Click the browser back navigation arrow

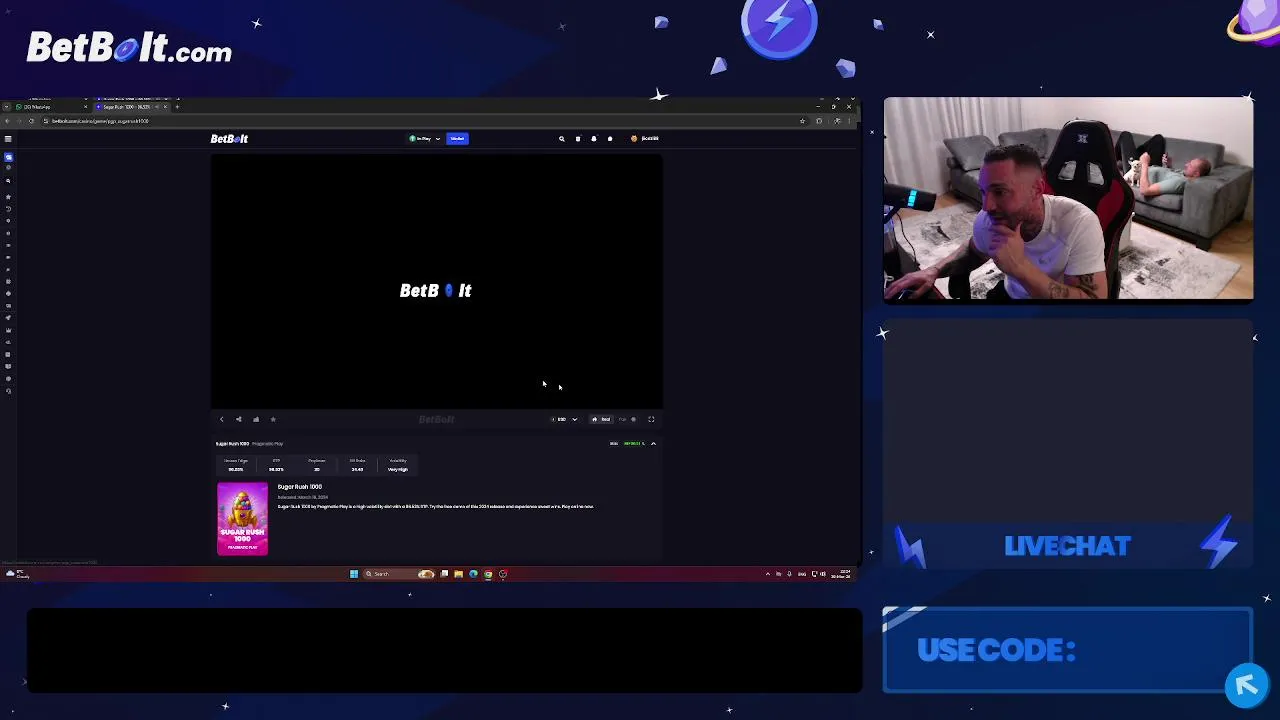[7, 121]
